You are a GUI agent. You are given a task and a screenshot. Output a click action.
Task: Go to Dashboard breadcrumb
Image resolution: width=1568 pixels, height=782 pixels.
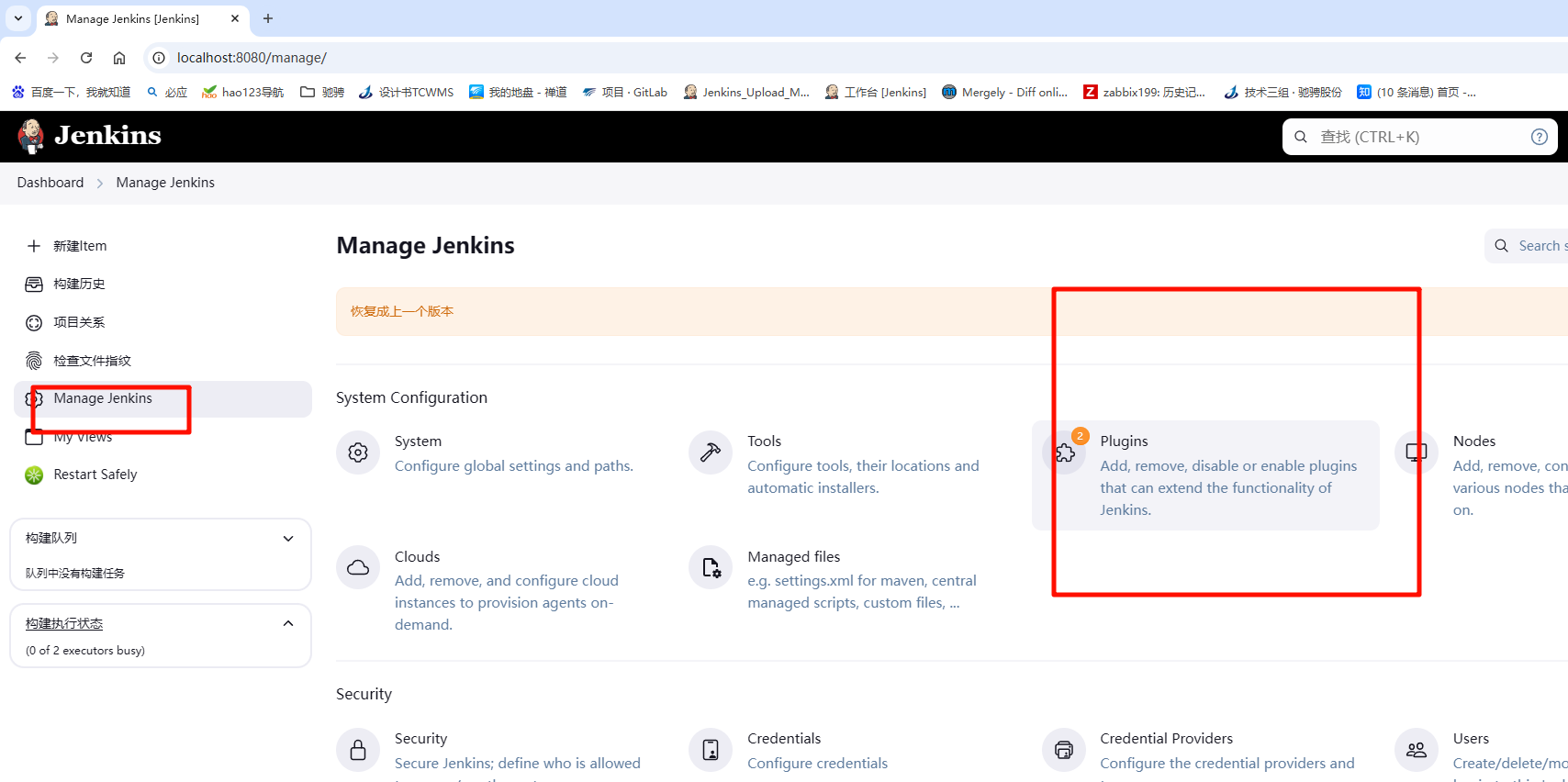[x=50, y=183]
